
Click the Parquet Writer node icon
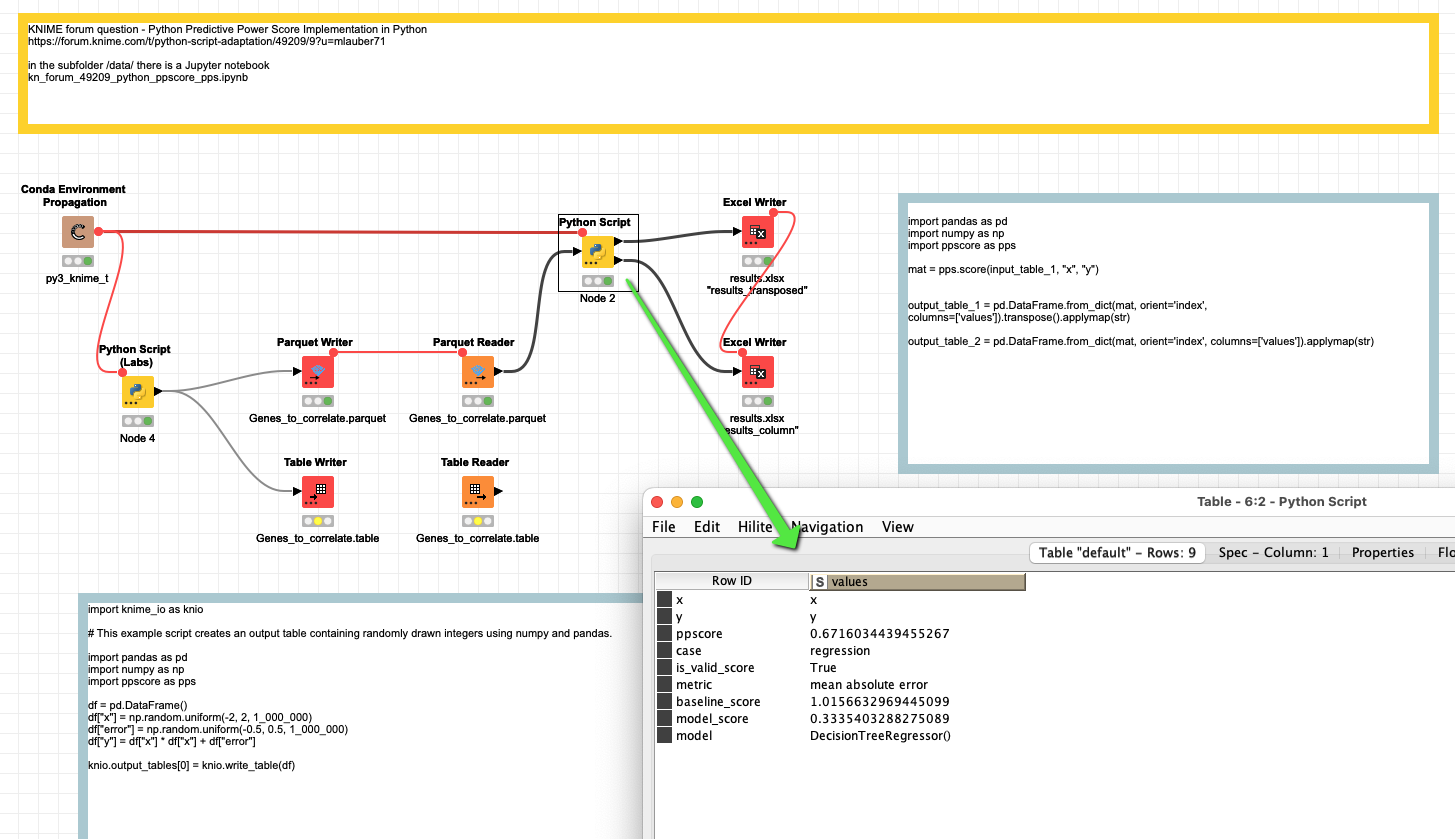click(317, 371)
